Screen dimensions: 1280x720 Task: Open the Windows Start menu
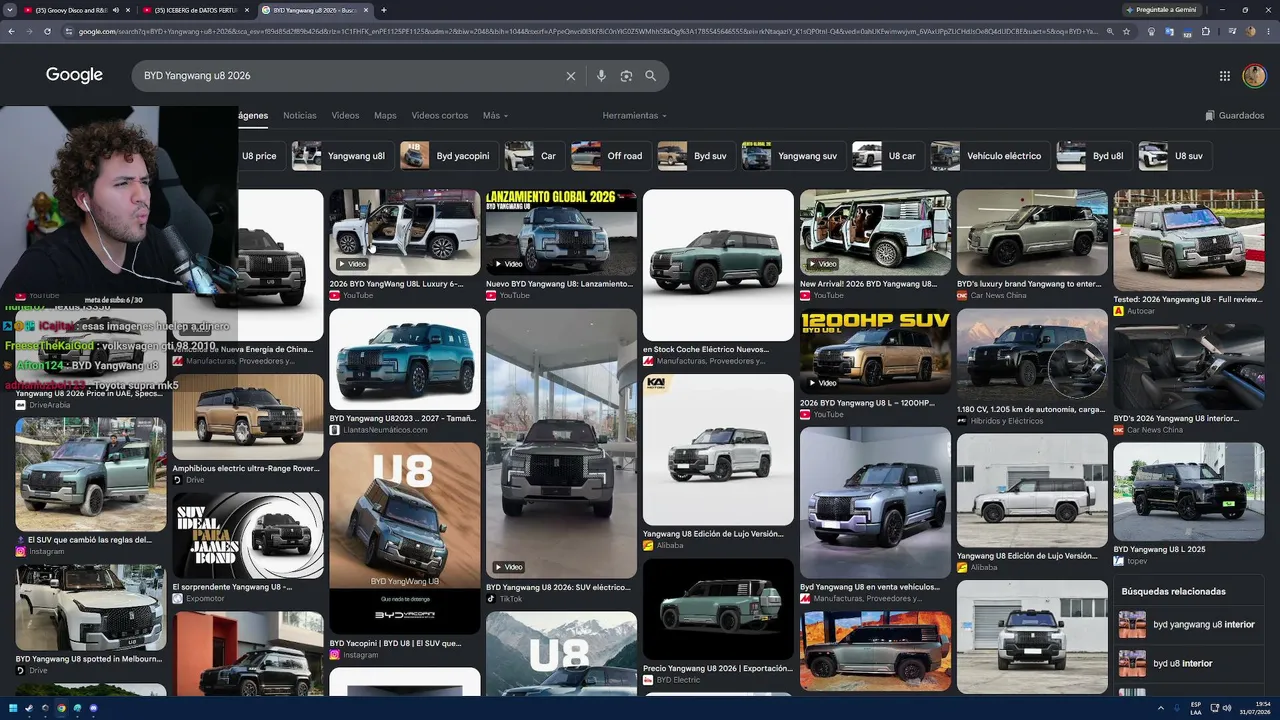[13, 708]
